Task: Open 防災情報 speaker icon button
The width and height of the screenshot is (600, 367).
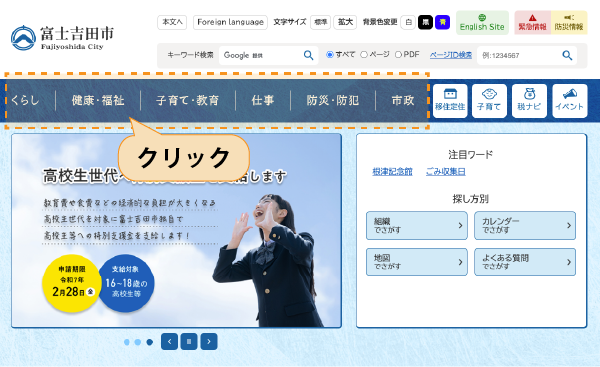Action: pyautogui.click(x=569, y=23)
